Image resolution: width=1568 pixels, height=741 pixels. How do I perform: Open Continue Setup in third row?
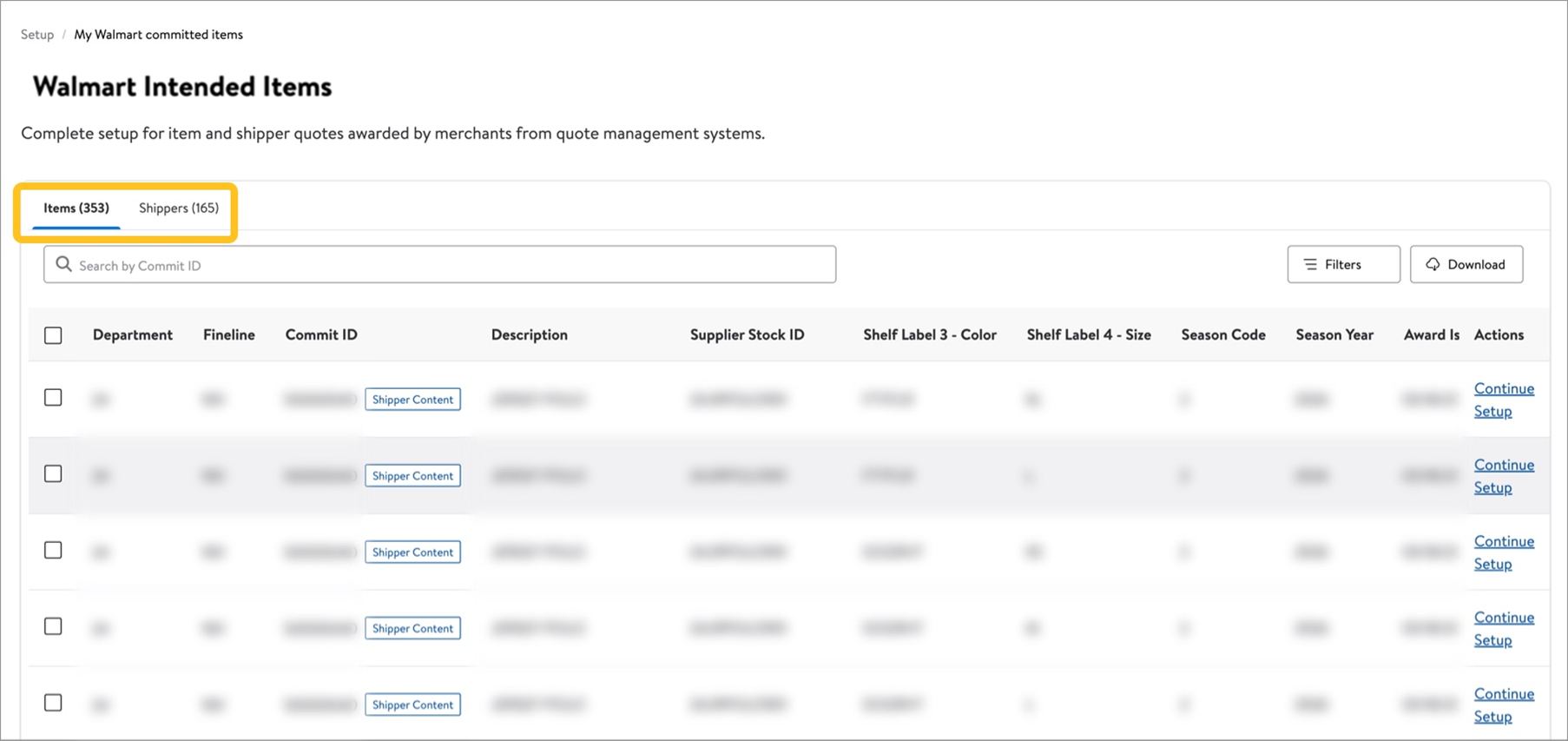tap(1504, 552)
